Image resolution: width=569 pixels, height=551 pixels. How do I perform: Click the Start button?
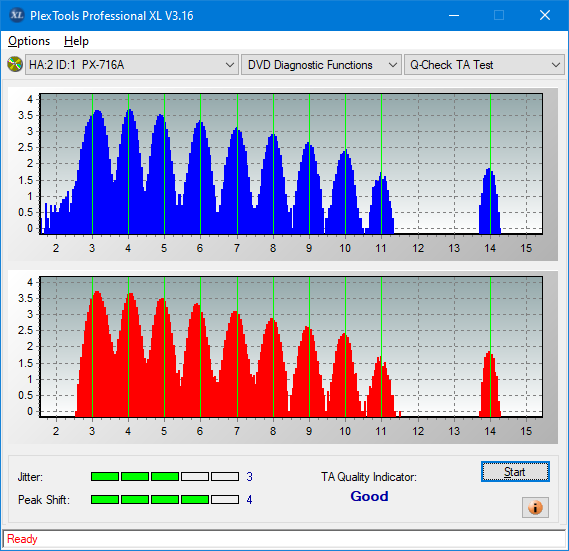click(x=515, y=472)
